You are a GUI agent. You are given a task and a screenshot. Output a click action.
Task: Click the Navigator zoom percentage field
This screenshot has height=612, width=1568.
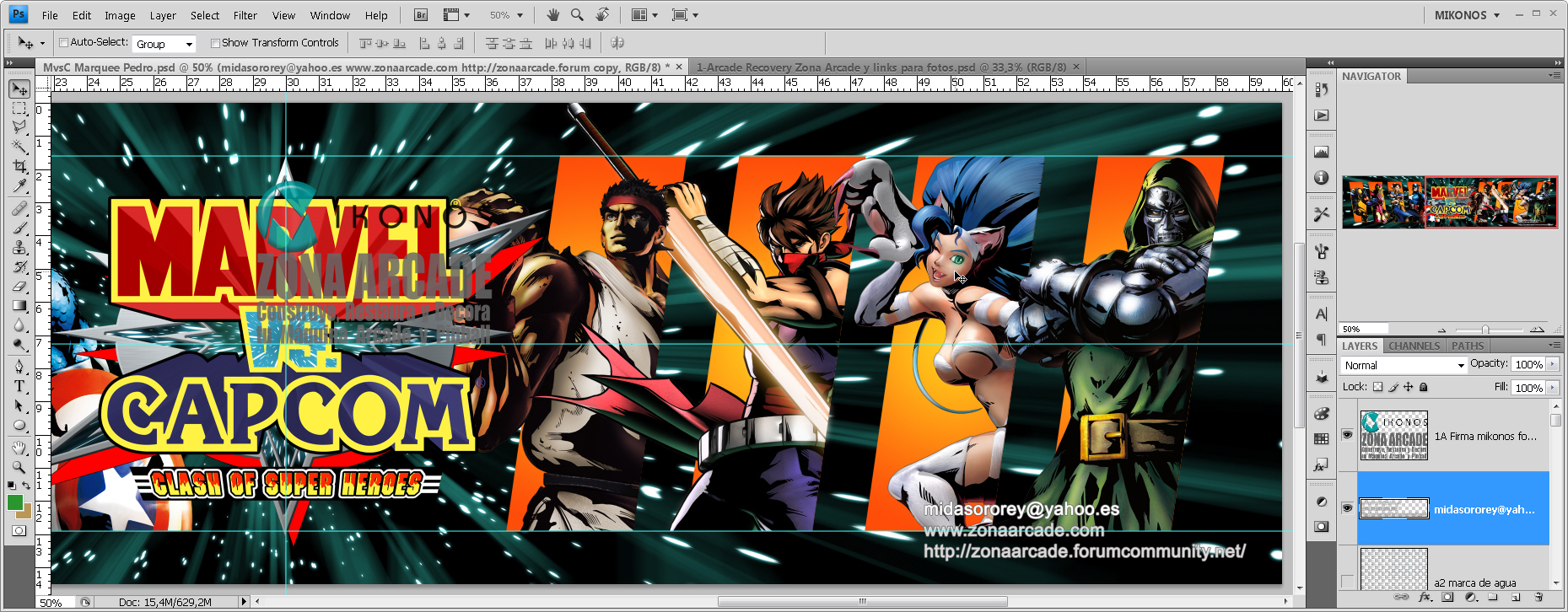coord(1363,330)
